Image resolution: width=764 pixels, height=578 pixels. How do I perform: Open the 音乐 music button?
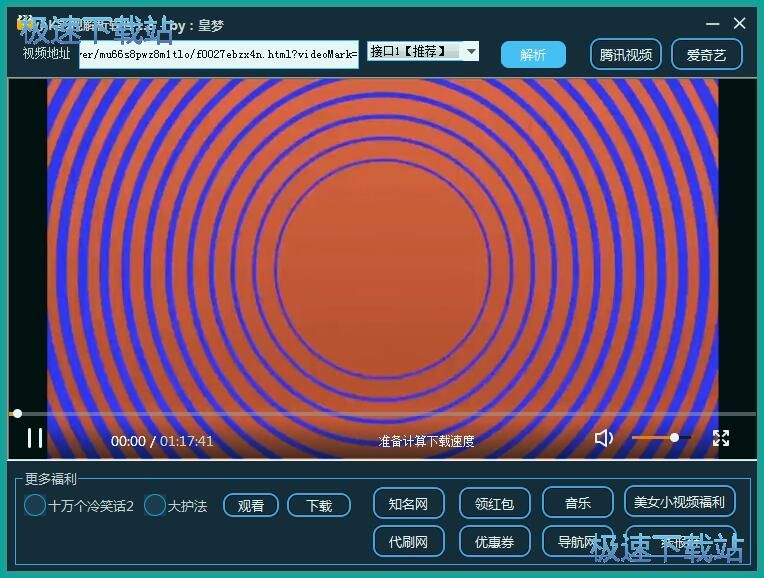click(577, 503)
